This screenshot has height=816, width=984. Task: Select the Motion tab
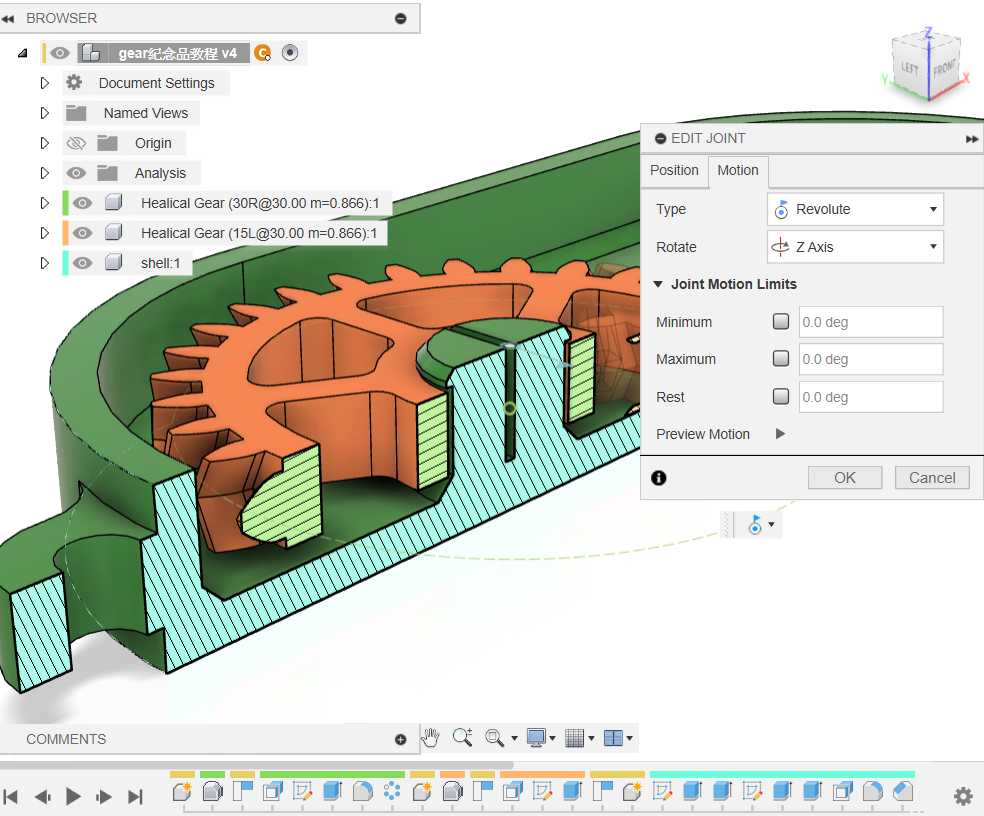click(x=738, y=171)
